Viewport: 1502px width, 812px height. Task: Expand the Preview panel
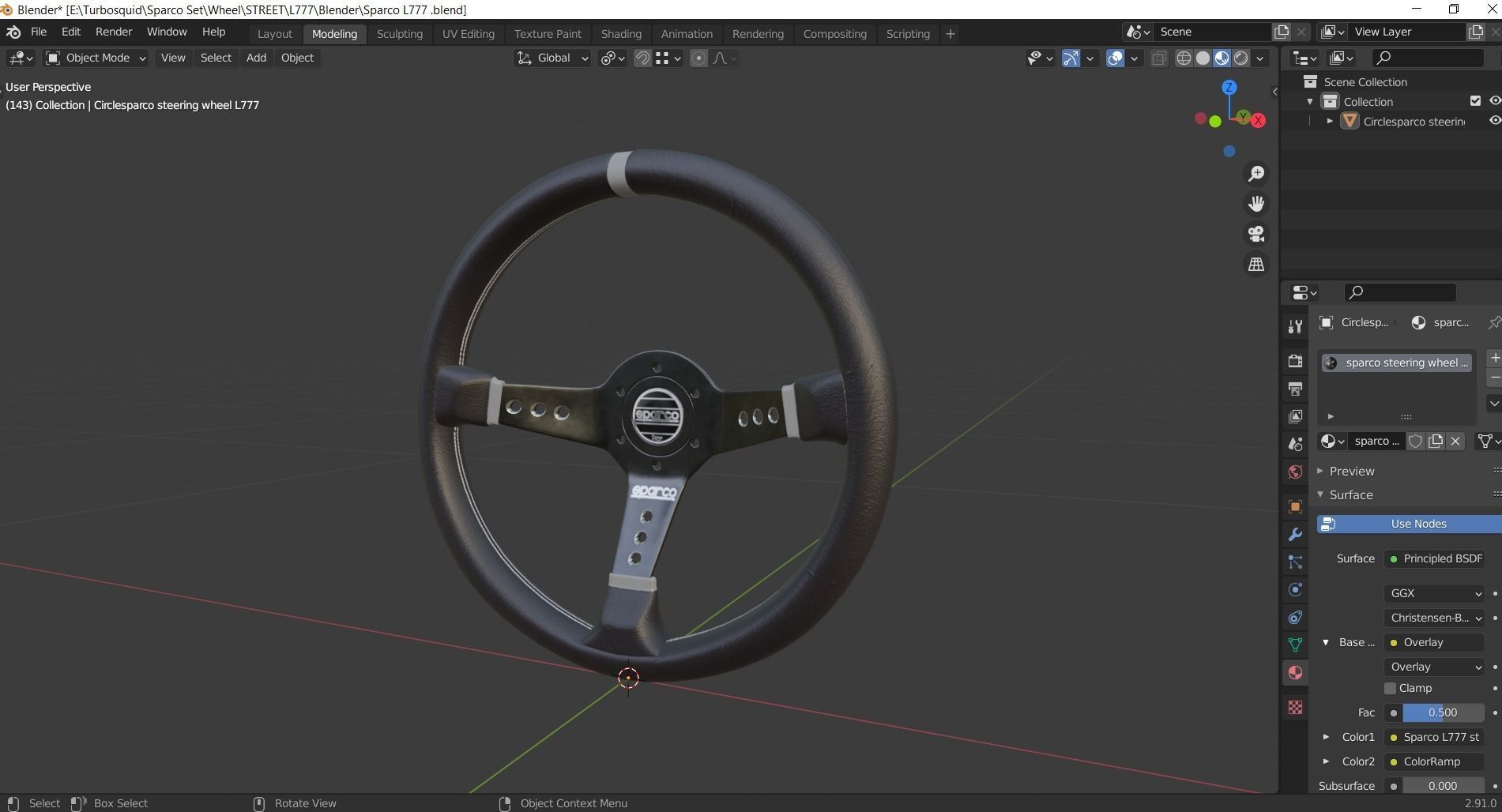coord(1320,471)
